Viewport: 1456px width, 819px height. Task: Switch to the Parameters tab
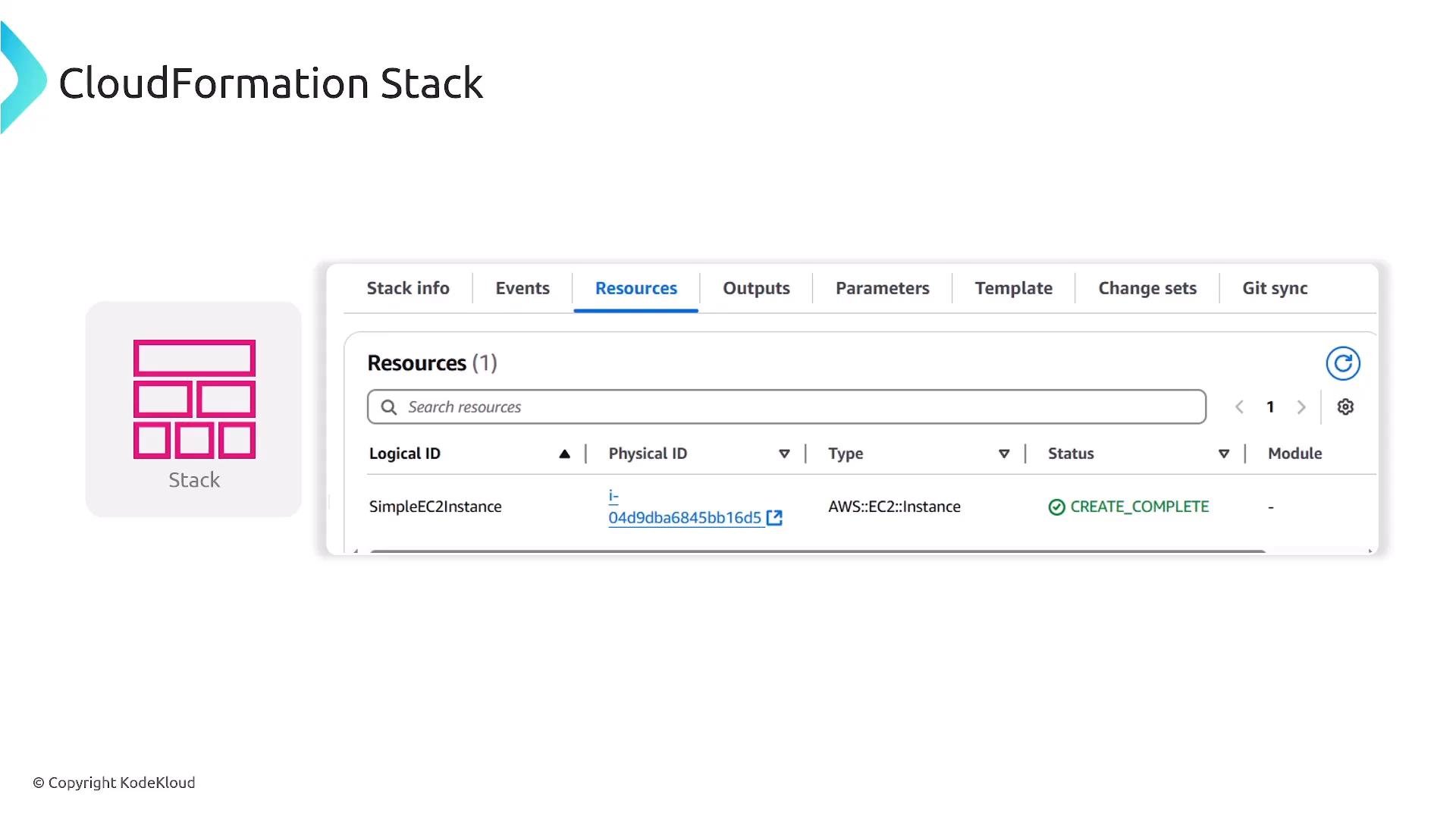coord(883,288)
